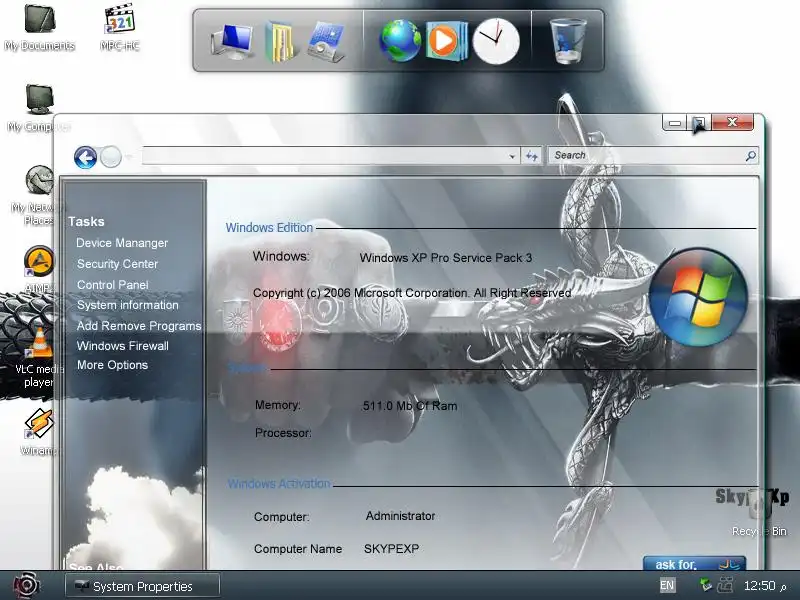This screenshot has height=600, width=800.
Task: Launch the media player dock icon
Action: (446, 41)
